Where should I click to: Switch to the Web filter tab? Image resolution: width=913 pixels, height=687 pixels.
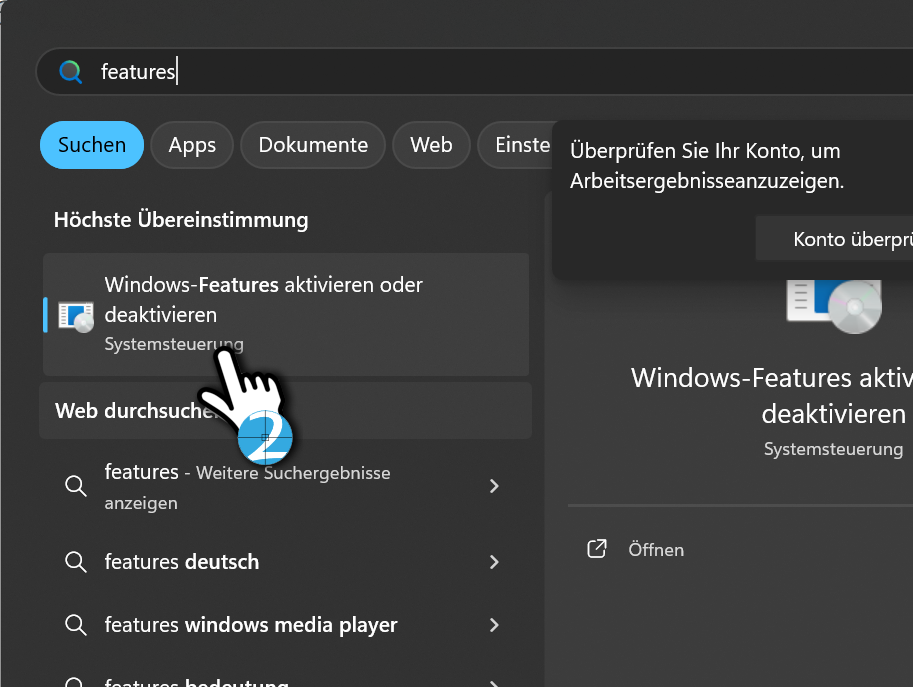point(431,145)
